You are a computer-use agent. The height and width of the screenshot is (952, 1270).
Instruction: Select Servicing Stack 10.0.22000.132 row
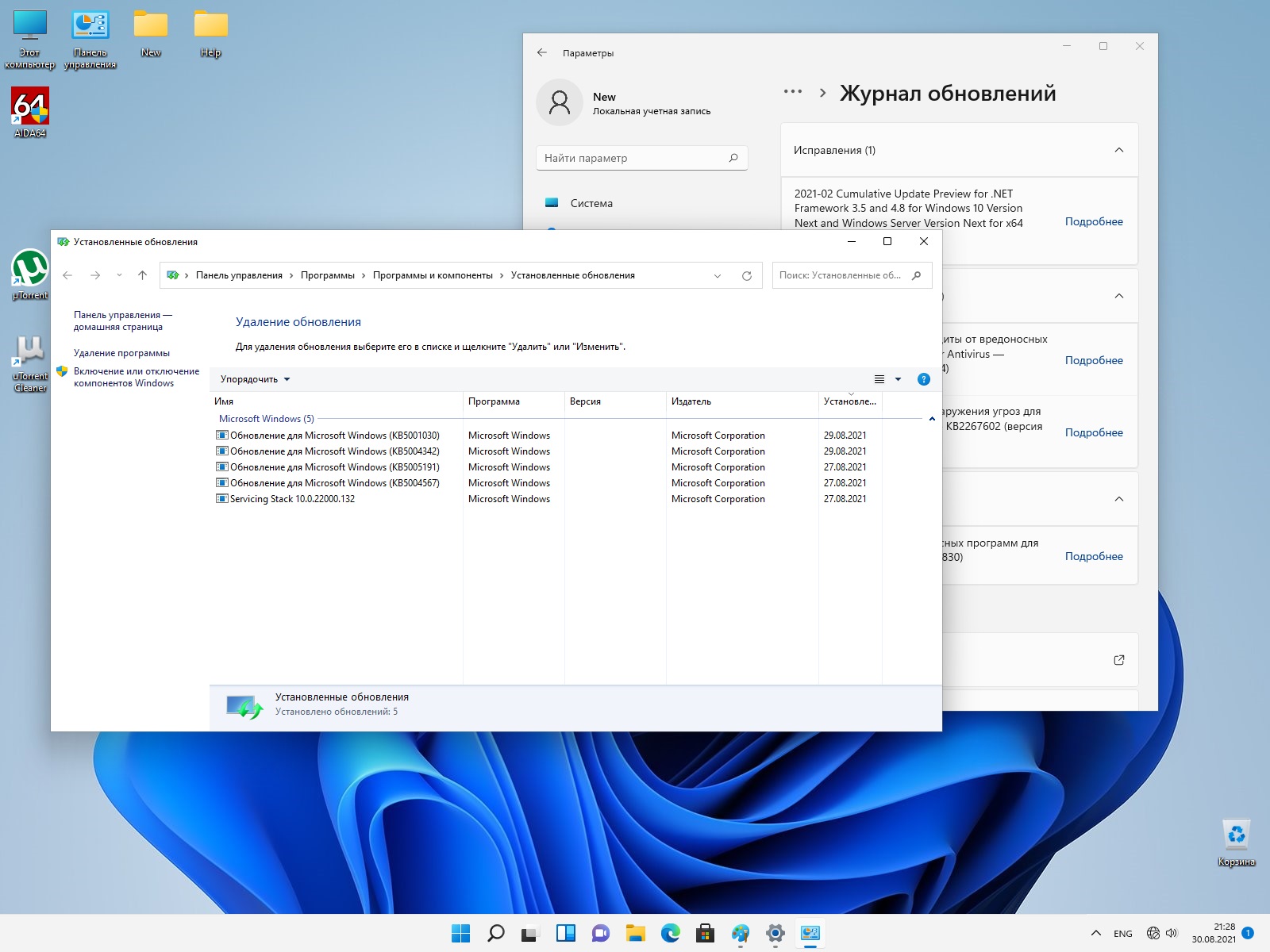[x=546, y=499]
